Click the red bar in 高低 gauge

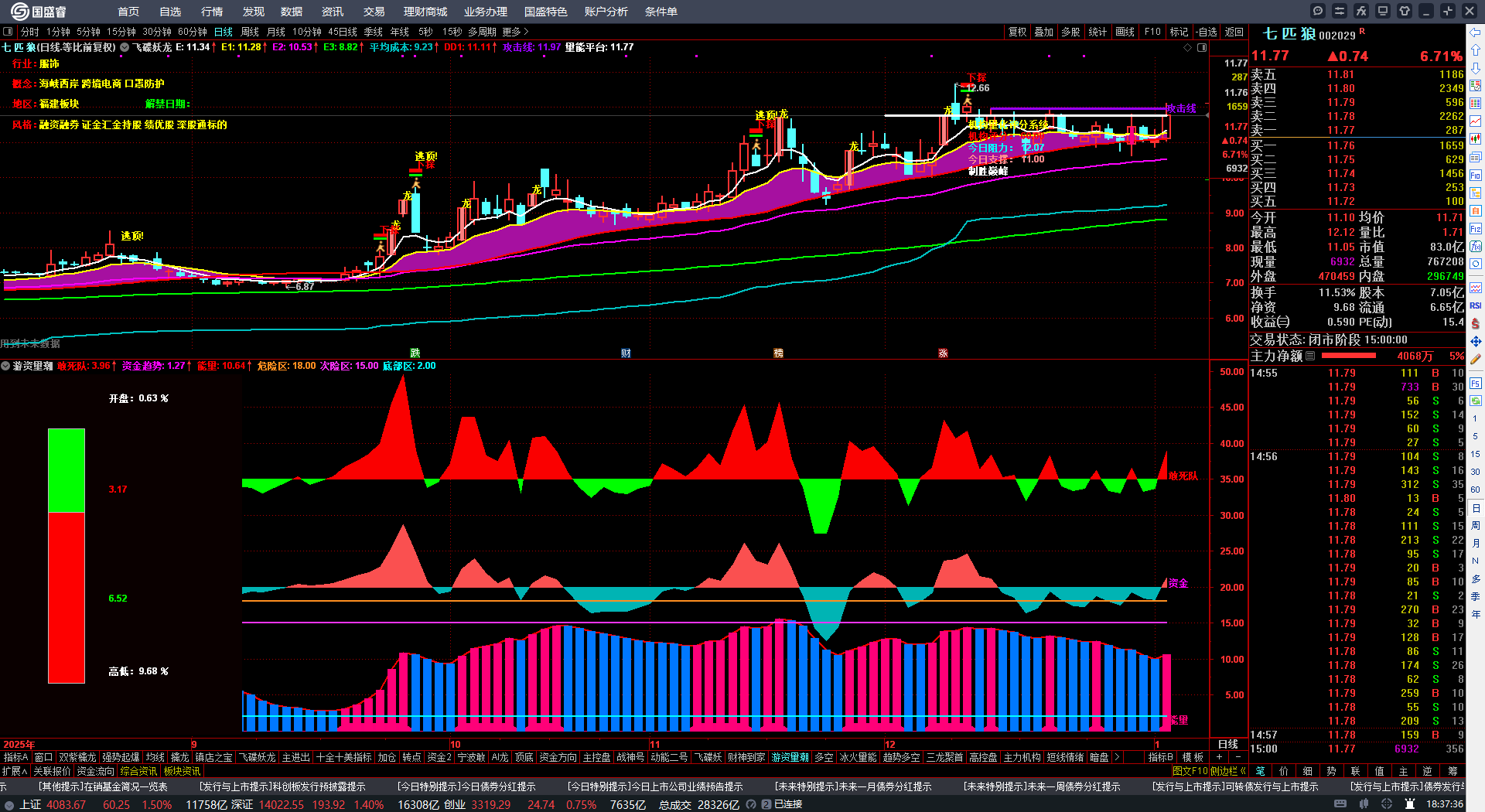click(x=67, y=598)
